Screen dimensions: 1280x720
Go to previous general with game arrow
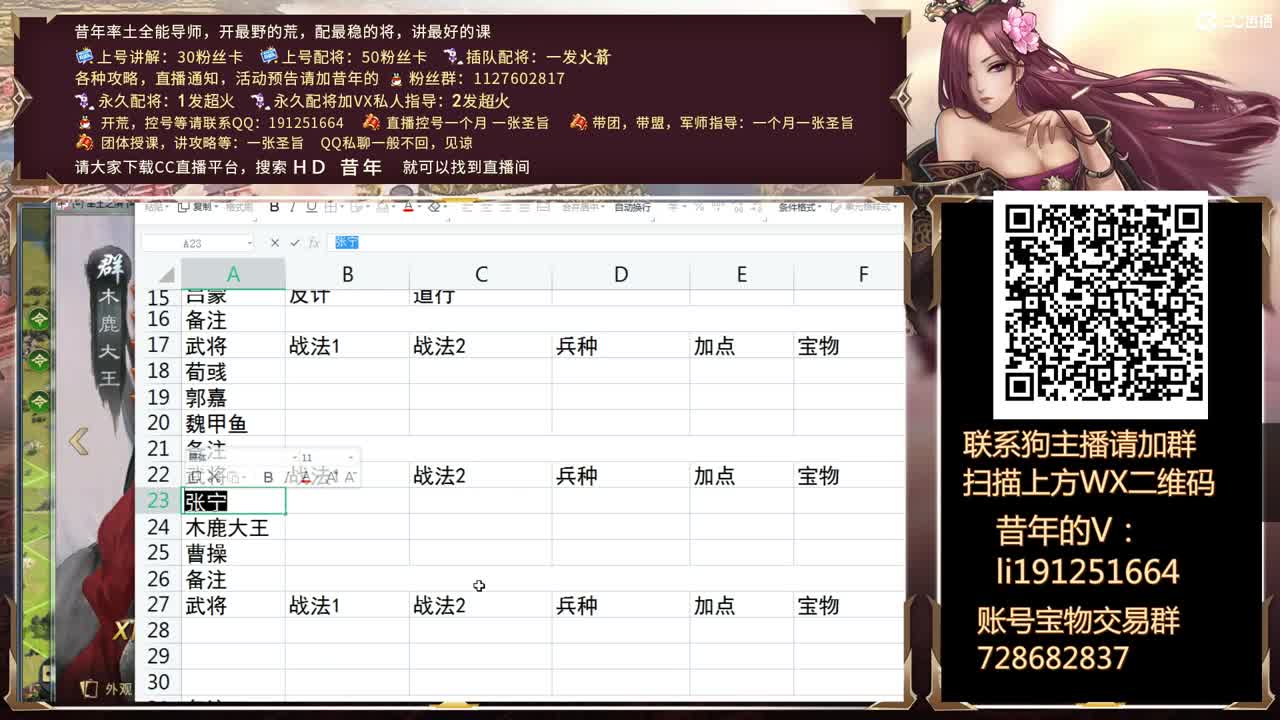point(78,440)
